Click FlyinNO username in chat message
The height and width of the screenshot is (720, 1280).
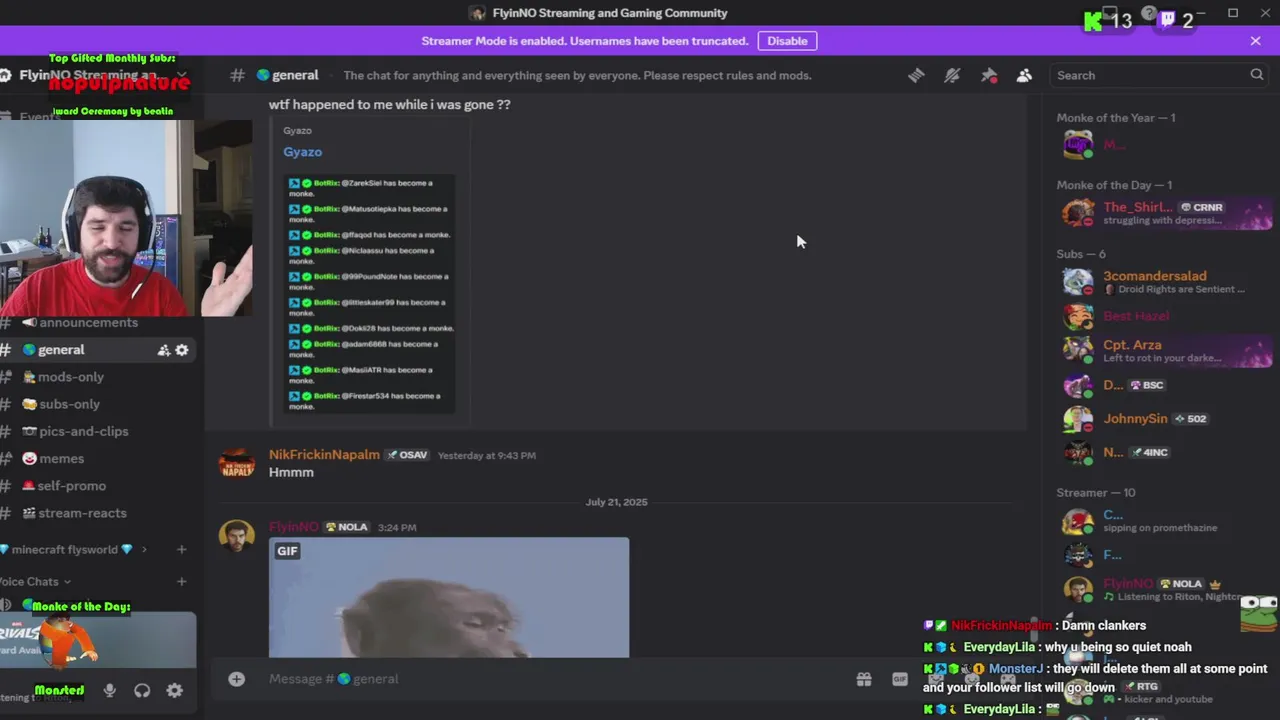[293, 527]
